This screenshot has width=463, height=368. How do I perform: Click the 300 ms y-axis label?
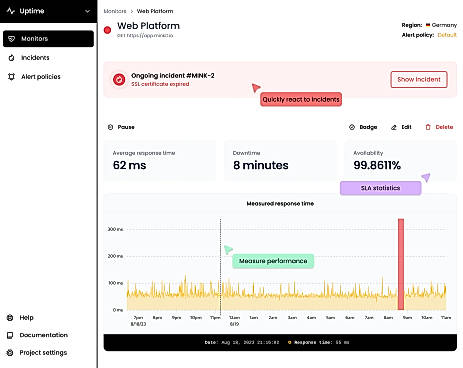(115, 229)
